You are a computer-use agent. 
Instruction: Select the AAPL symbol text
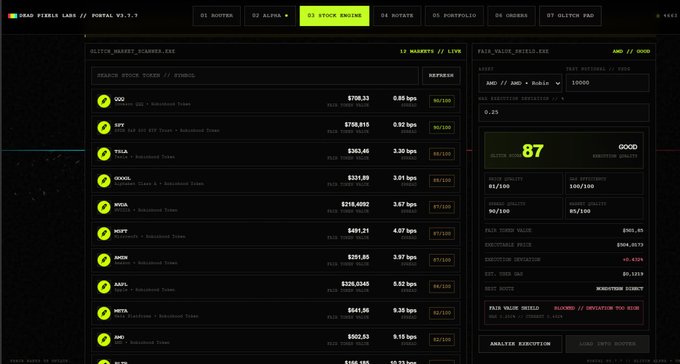point(121,284)
